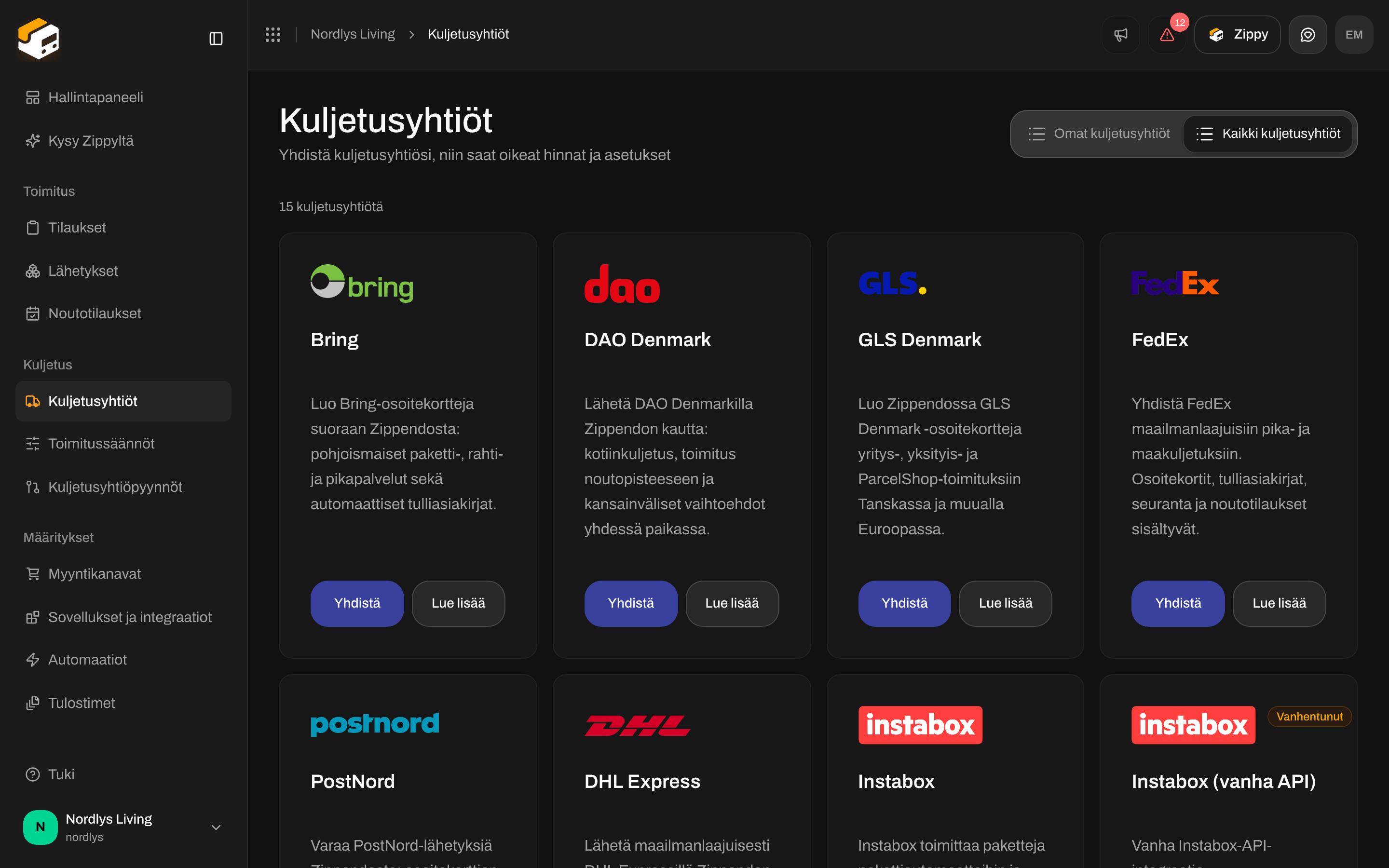The image size is (1389, 868).
Task: Click the Tuki help circle icon
Action: [33, 774]
